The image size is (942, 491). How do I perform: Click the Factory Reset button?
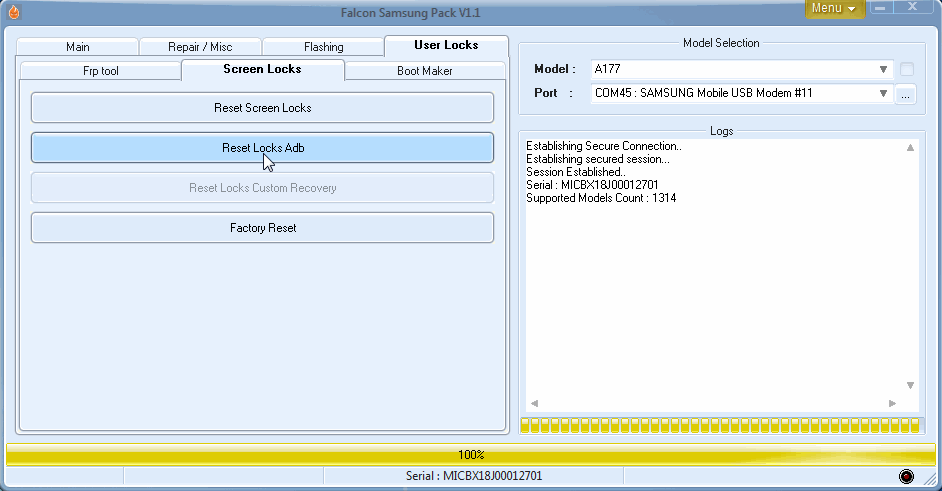click(263, 228)
